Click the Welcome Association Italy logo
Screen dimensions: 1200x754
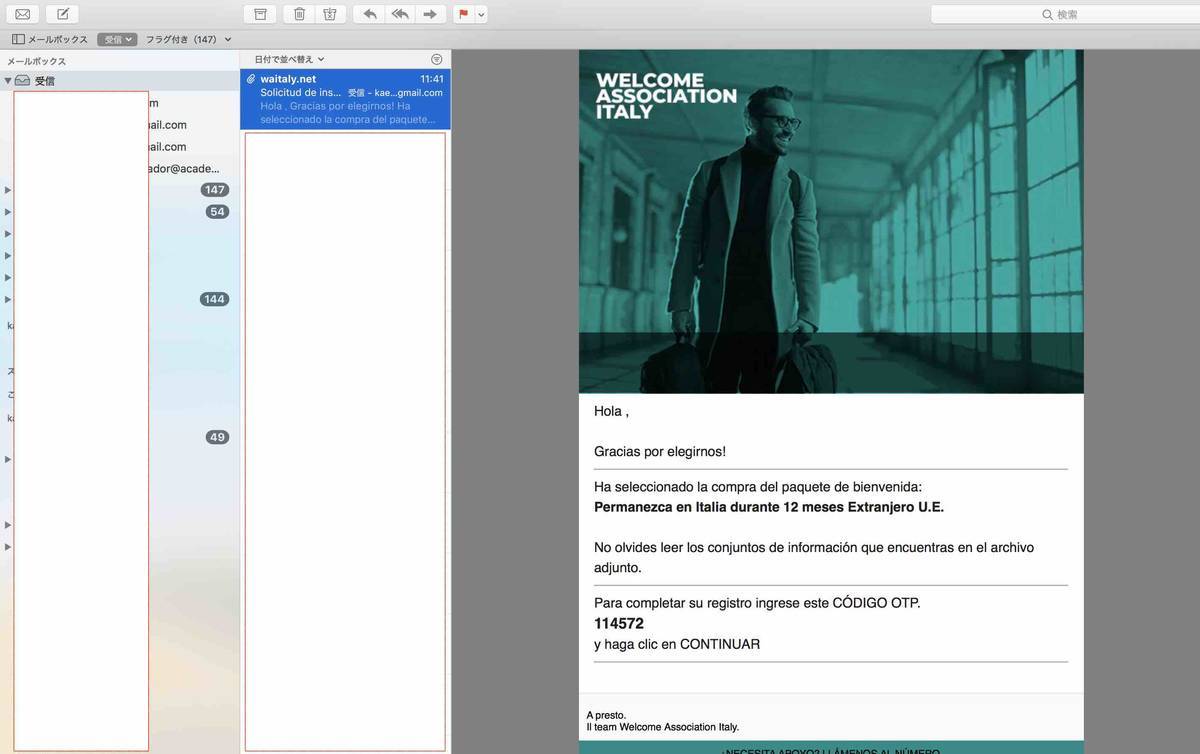(666, 96)
